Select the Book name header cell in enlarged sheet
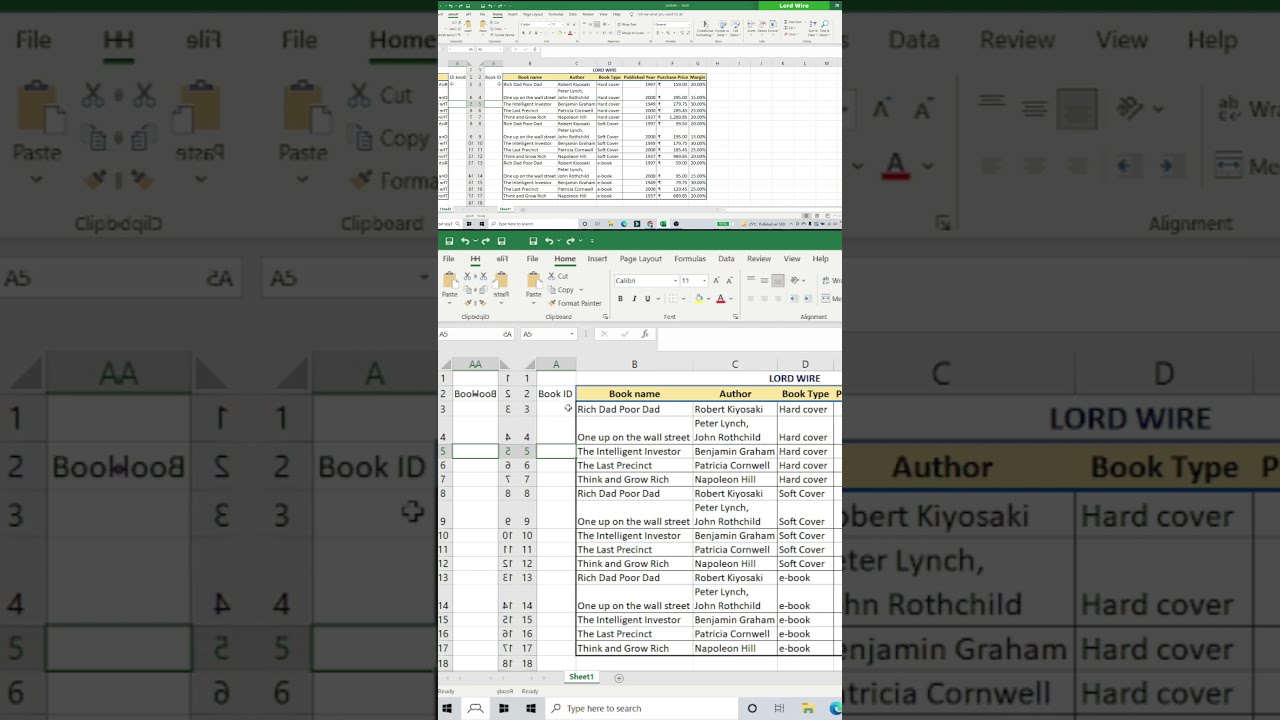 pyautogui.click(x=634, y=394)
